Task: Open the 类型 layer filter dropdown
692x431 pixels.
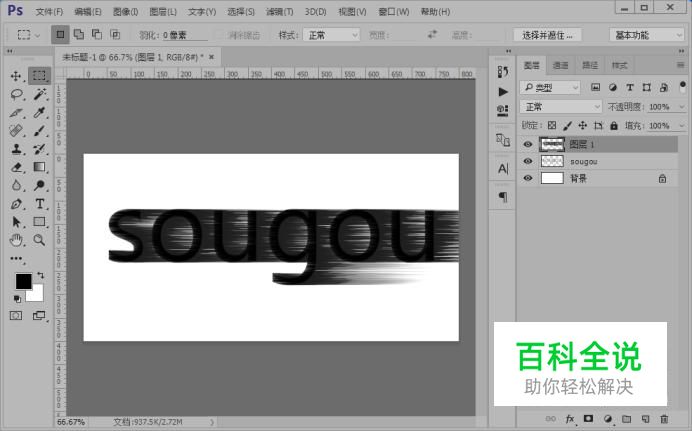Action: click(x=550, y=88)
